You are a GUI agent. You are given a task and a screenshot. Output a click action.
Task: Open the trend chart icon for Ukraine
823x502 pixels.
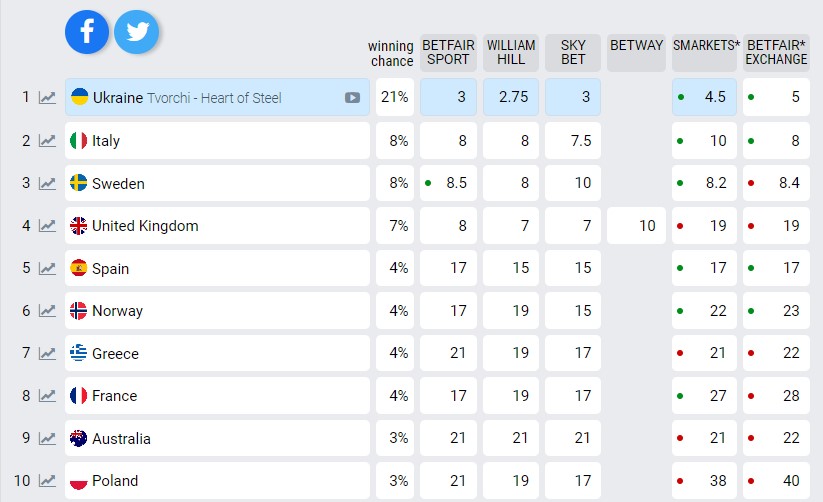(x=47, y=98)
